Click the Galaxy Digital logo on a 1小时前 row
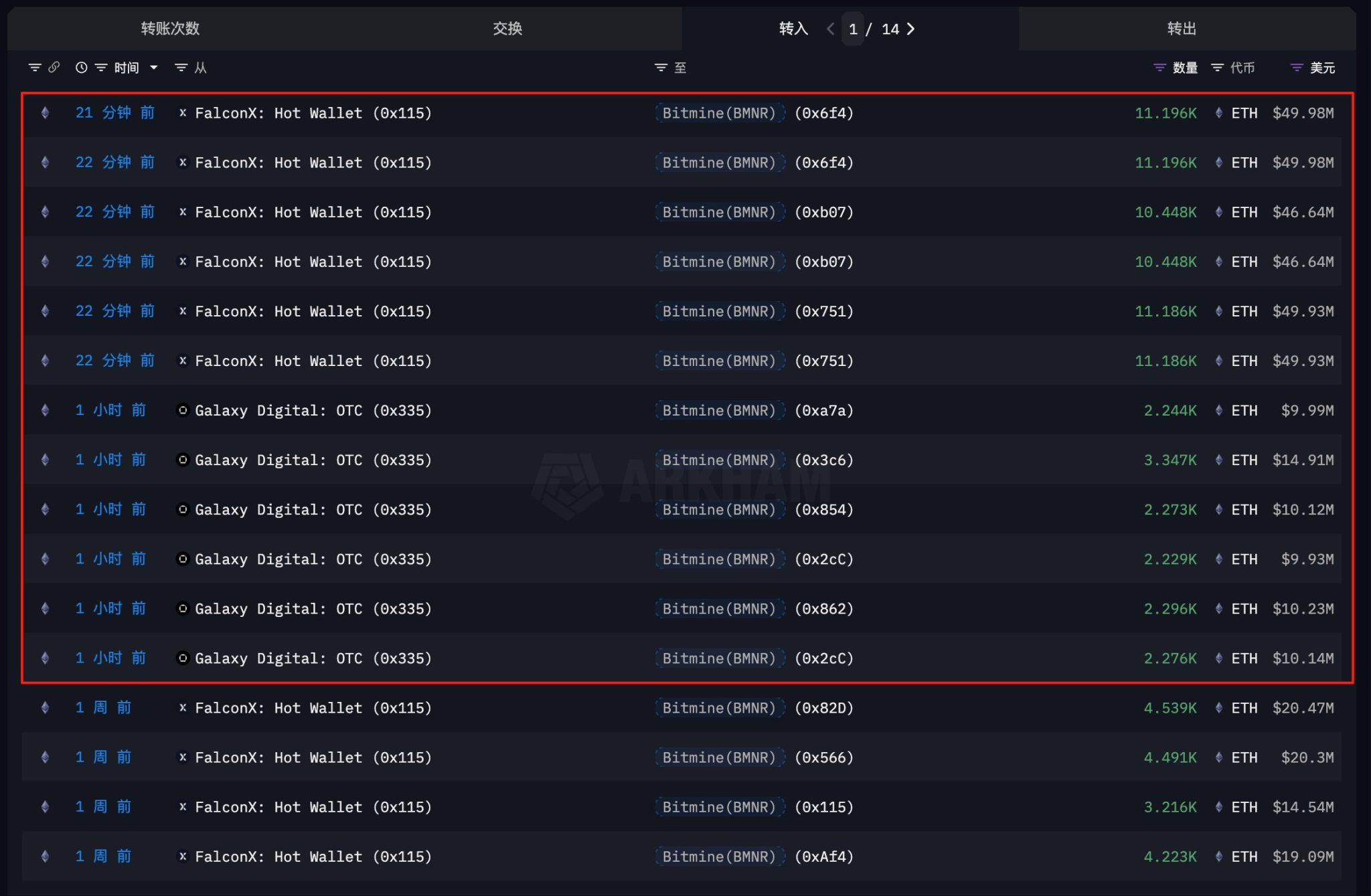The width and height of the screenshot is (1371, 896). tap(181, 410)
